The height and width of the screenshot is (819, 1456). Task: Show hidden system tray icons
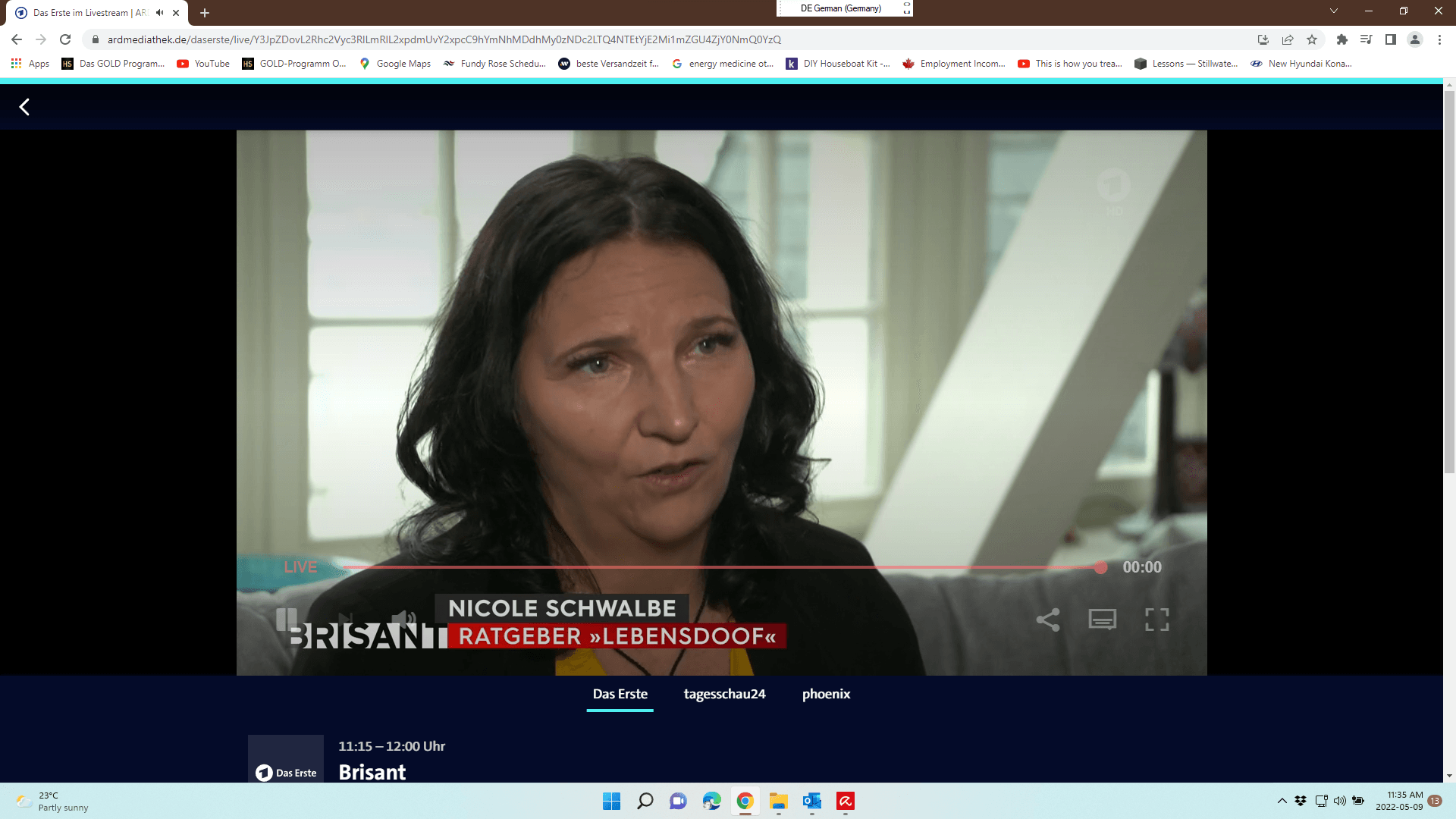tap(1282, 801)
